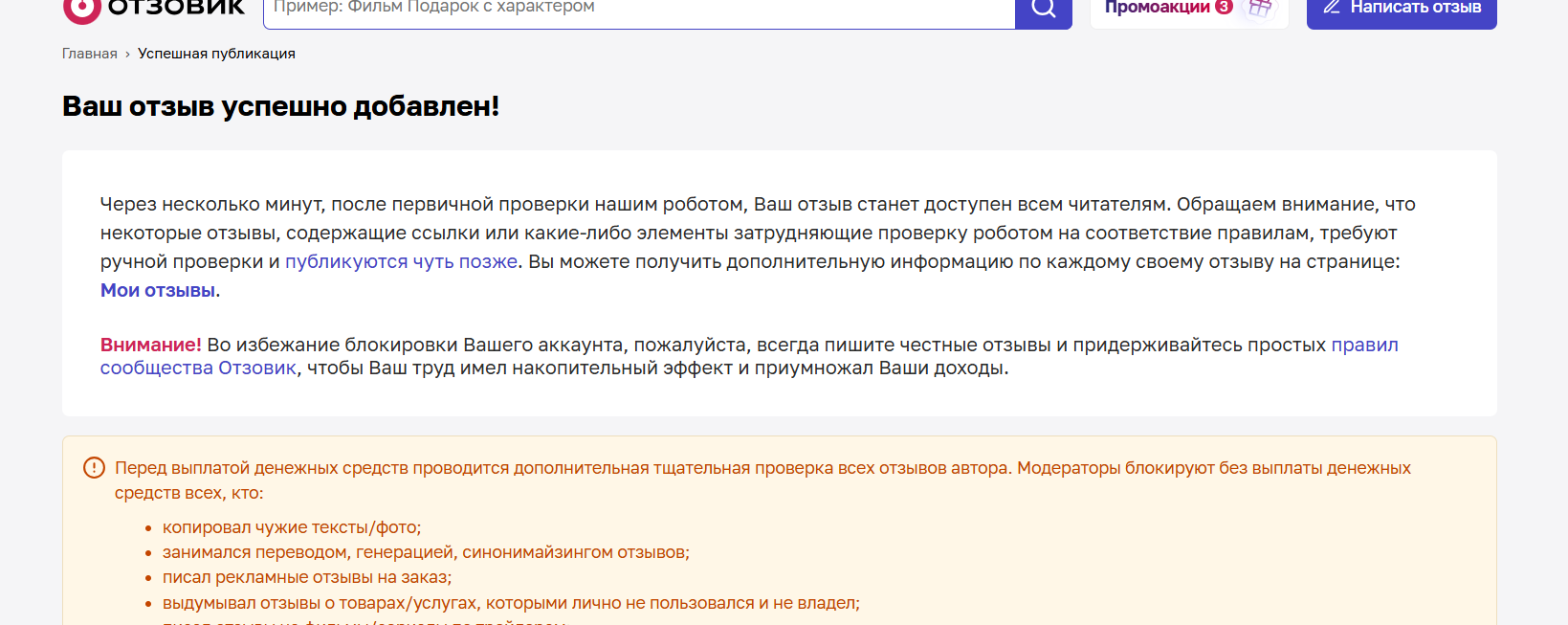The height and width of the screenshot is (625, 1568).
Task: Click the Перед выплатой денежных средств notice text
Action: pyautogui.click(x=762, y=480)
